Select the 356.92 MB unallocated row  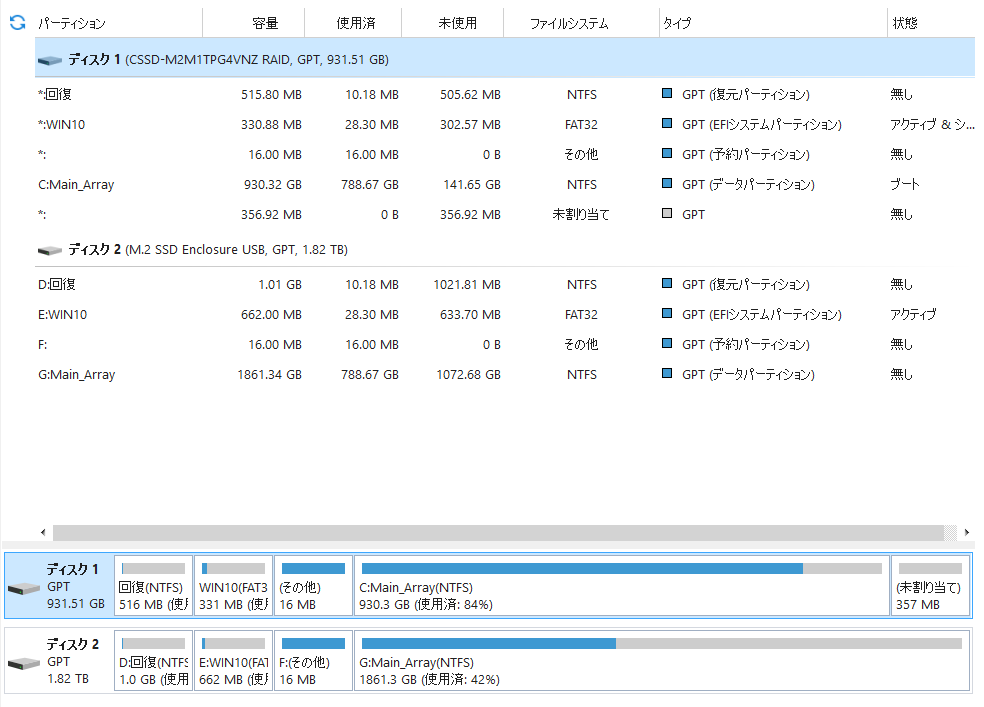pos(505,215)
